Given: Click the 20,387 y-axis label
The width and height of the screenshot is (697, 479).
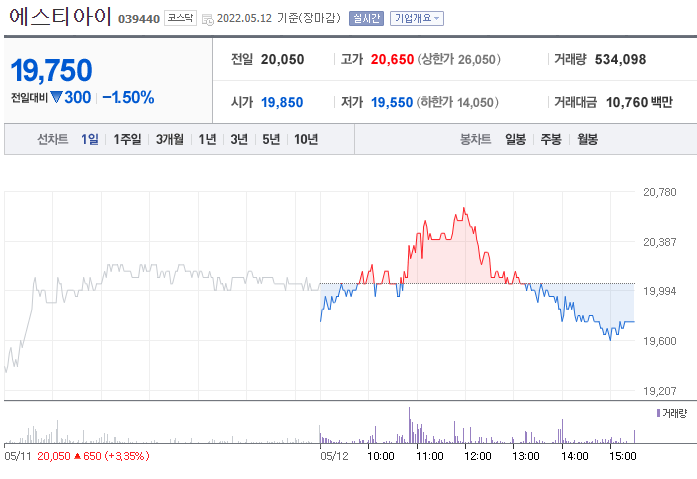Looking at the screenshot, I should tap(660, 242).
